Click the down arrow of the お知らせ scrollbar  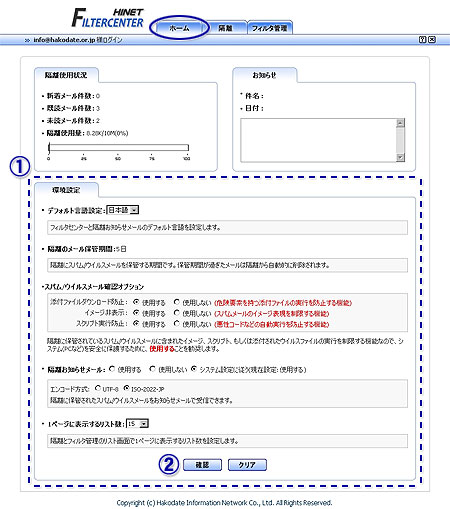(400, 157)
